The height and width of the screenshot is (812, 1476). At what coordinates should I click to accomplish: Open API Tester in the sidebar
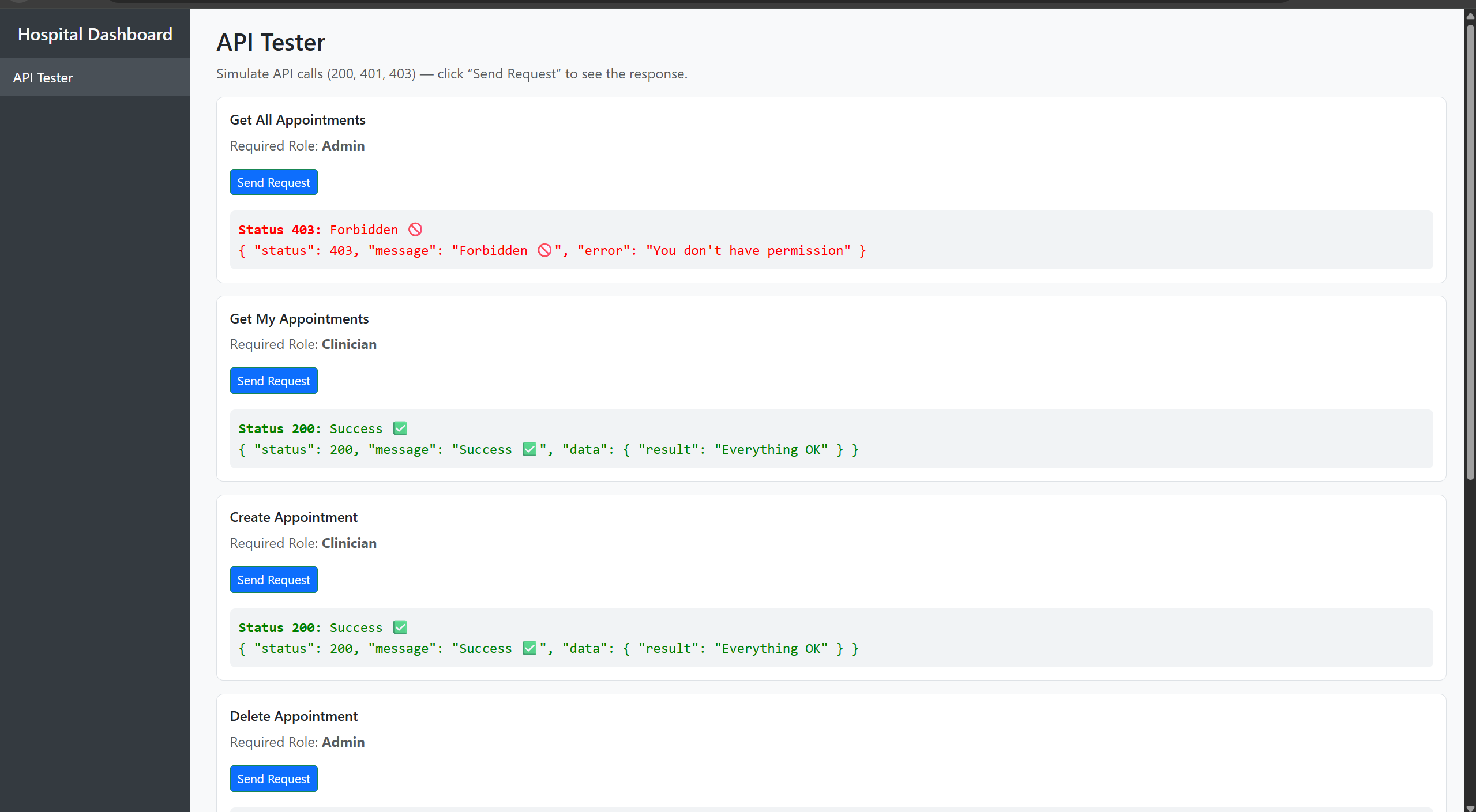(x=43, y=77)
